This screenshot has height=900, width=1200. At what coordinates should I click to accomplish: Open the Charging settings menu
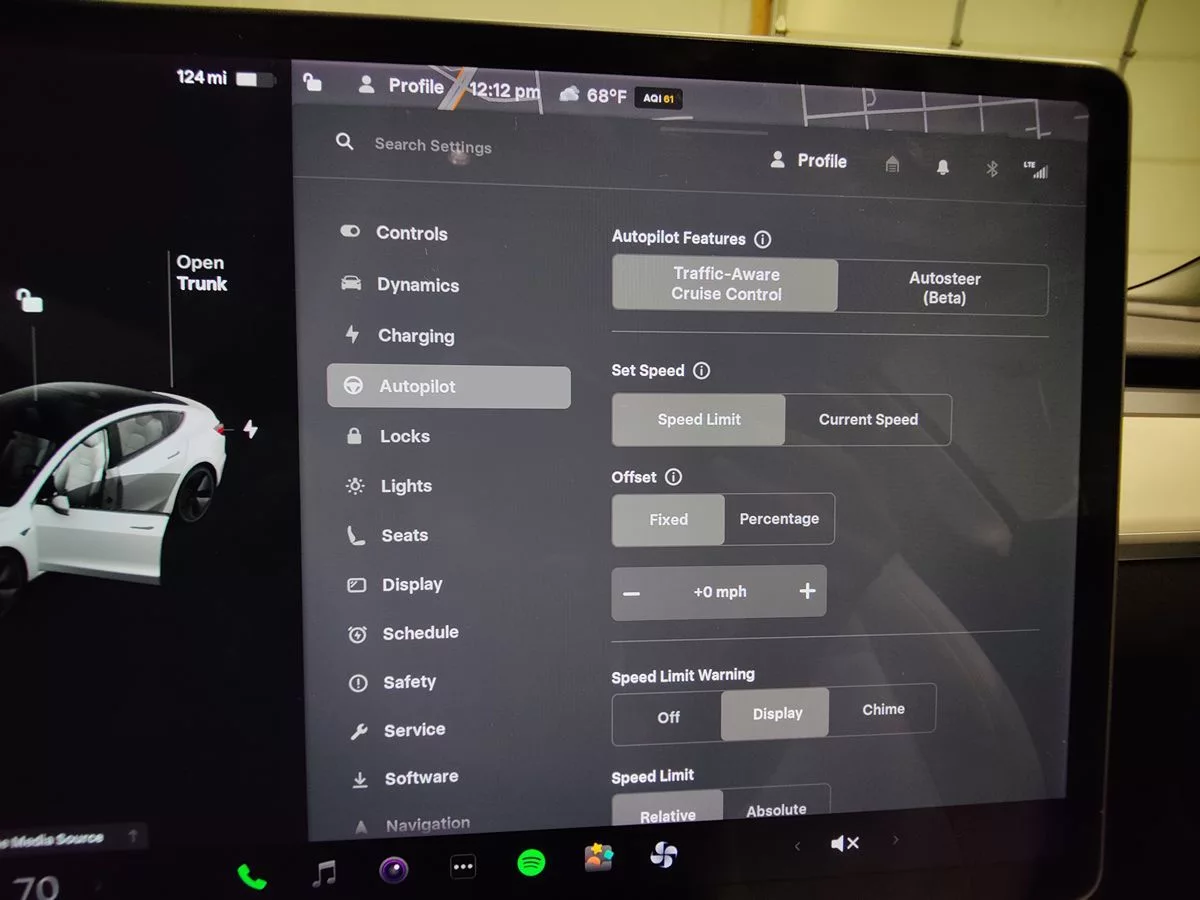point(415,336)
